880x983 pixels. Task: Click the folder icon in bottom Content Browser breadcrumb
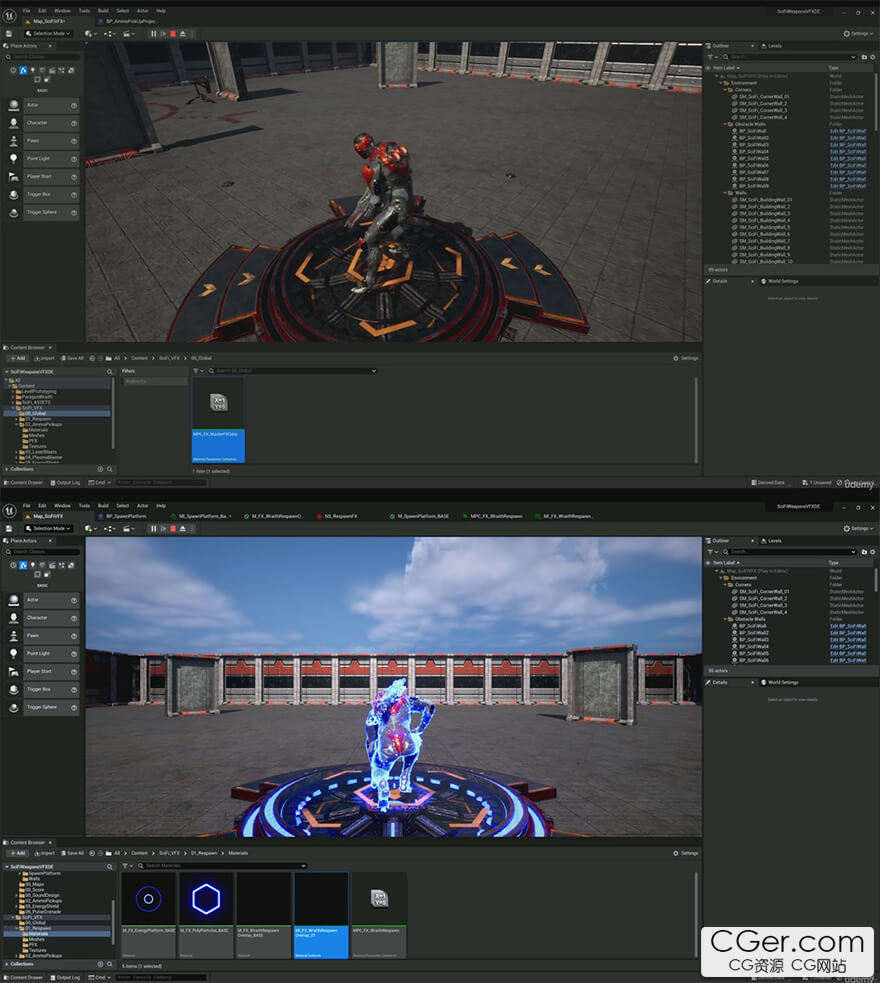(108, 853)
